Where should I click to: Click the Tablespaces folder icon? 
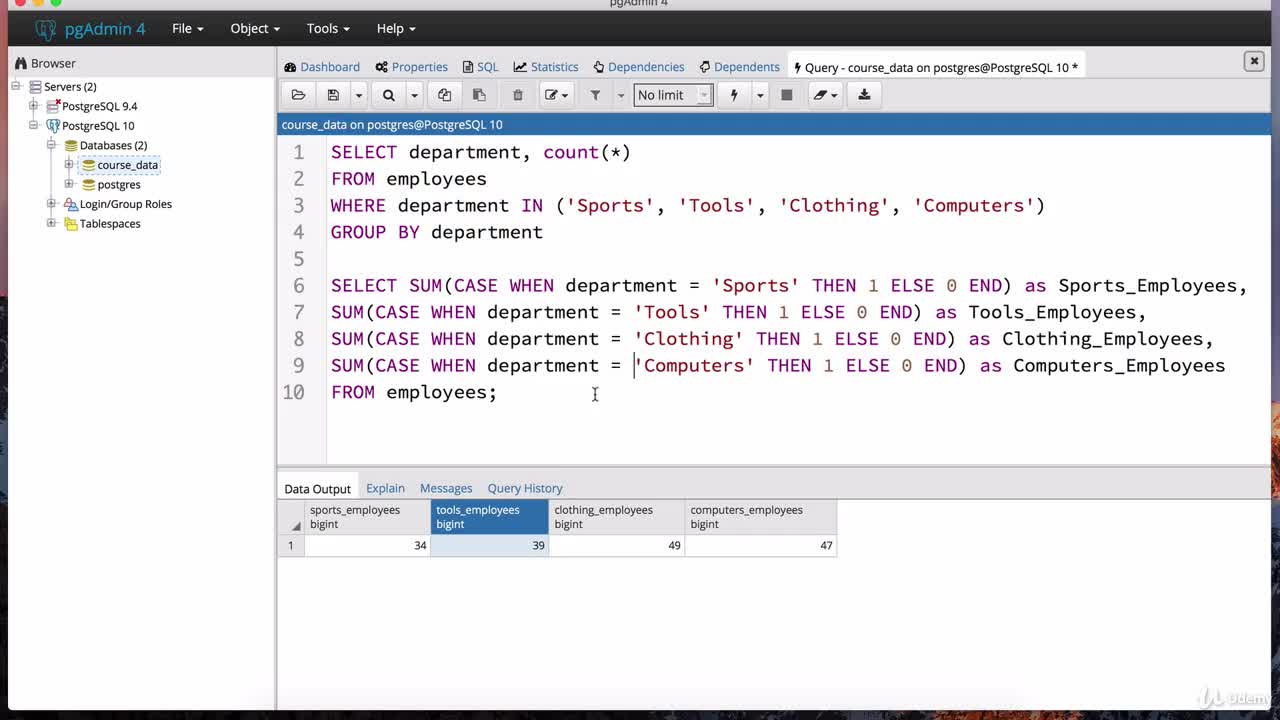coord(71,224)
